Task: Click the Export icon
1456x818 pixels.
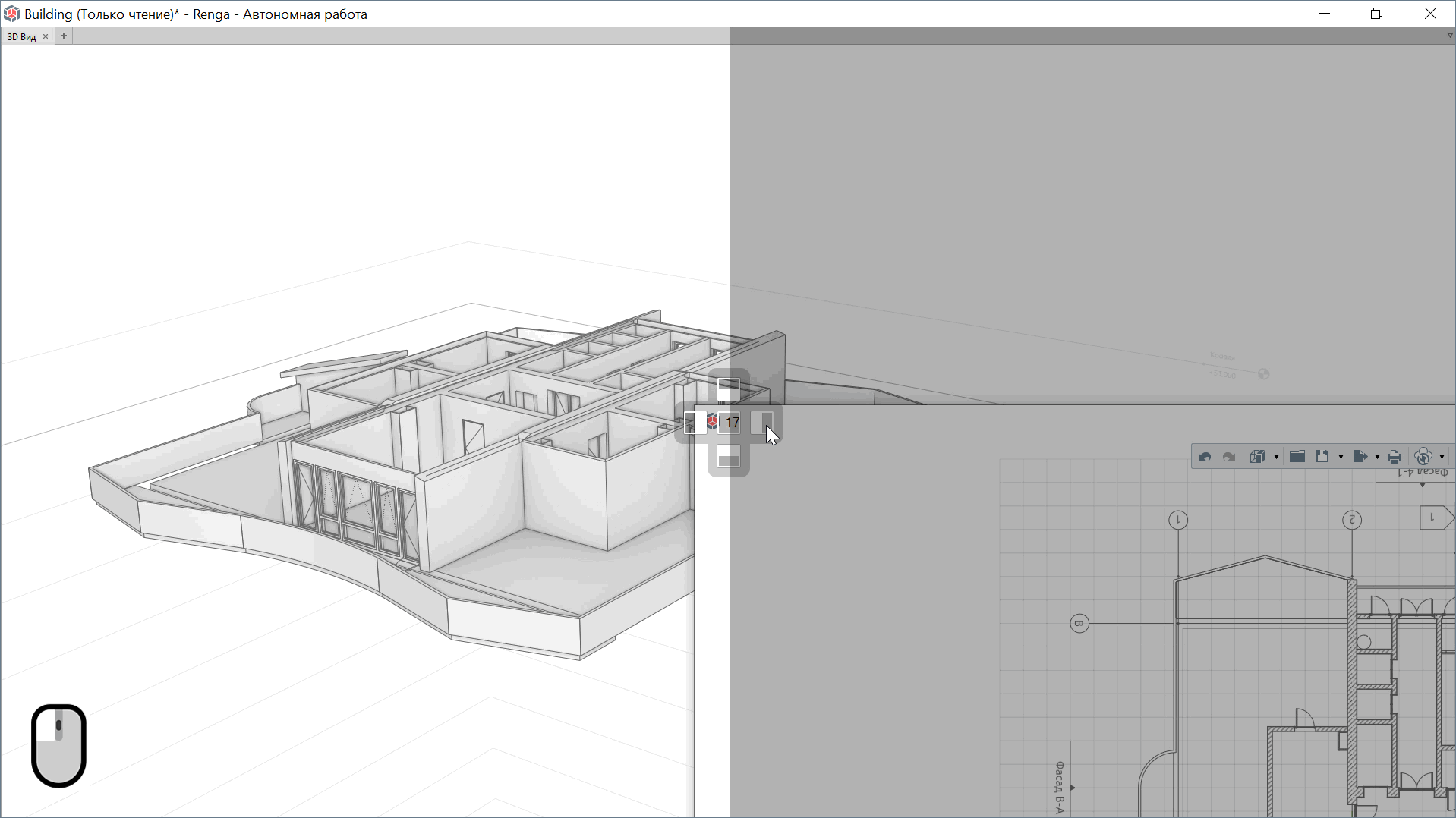Action: tap(1360, 457)
